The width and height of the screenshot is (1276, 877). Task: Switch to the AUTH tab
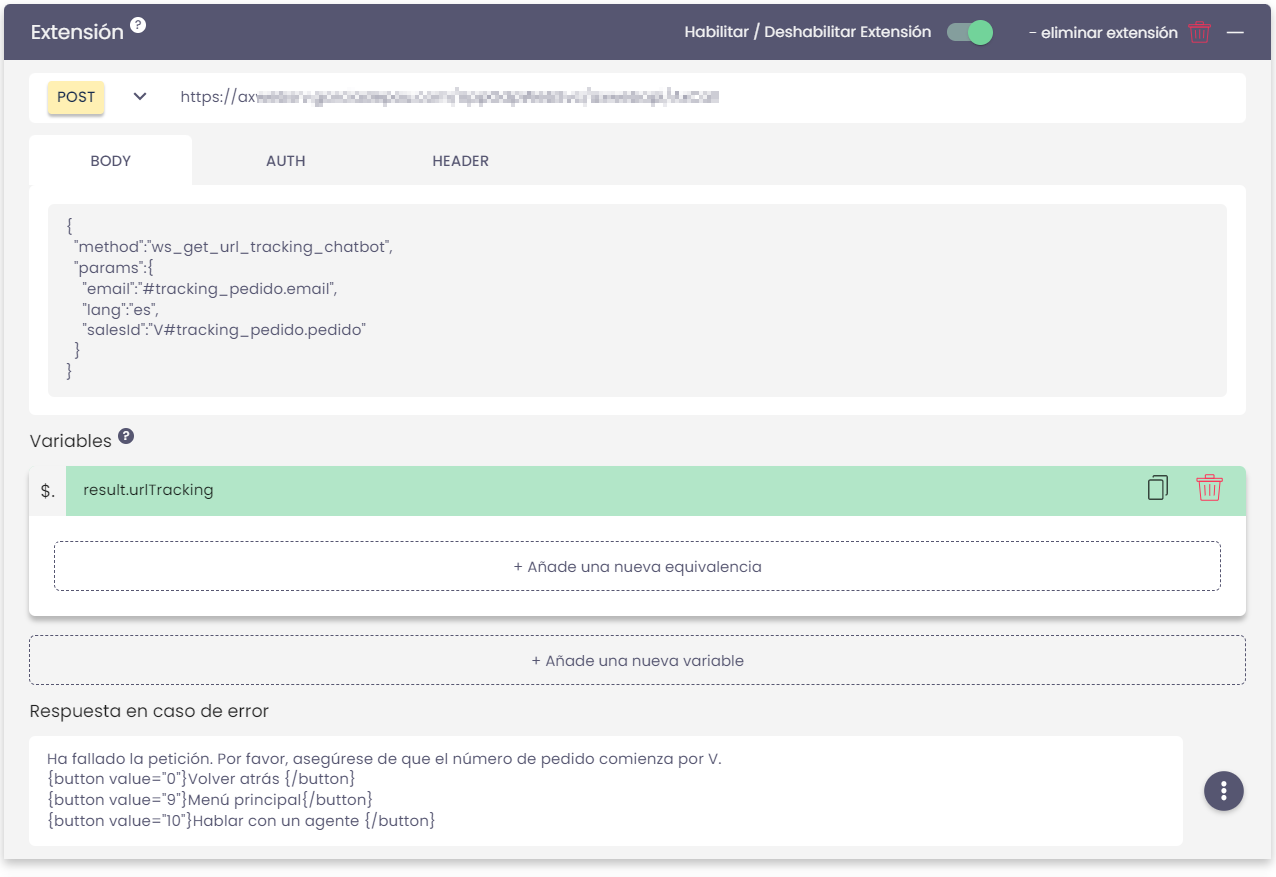coord(285,161)
